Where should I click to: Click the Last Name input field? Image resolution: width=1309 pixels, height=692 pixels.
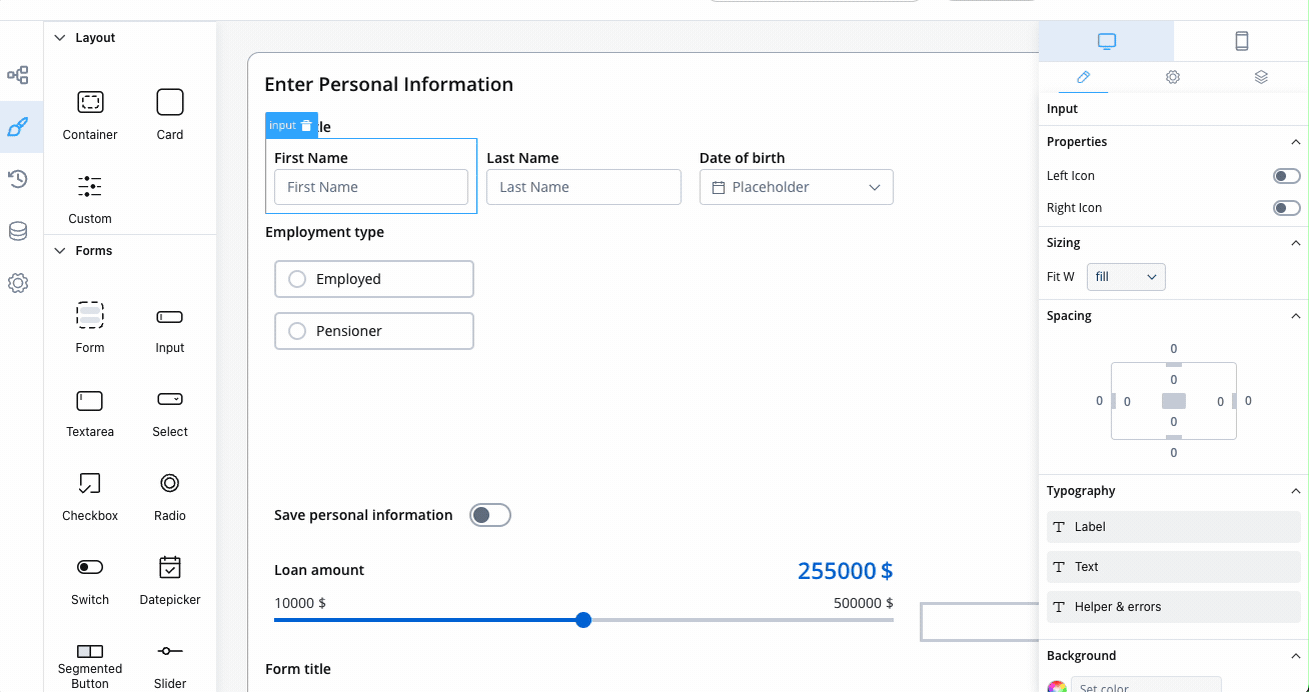(x=584, y=187)
